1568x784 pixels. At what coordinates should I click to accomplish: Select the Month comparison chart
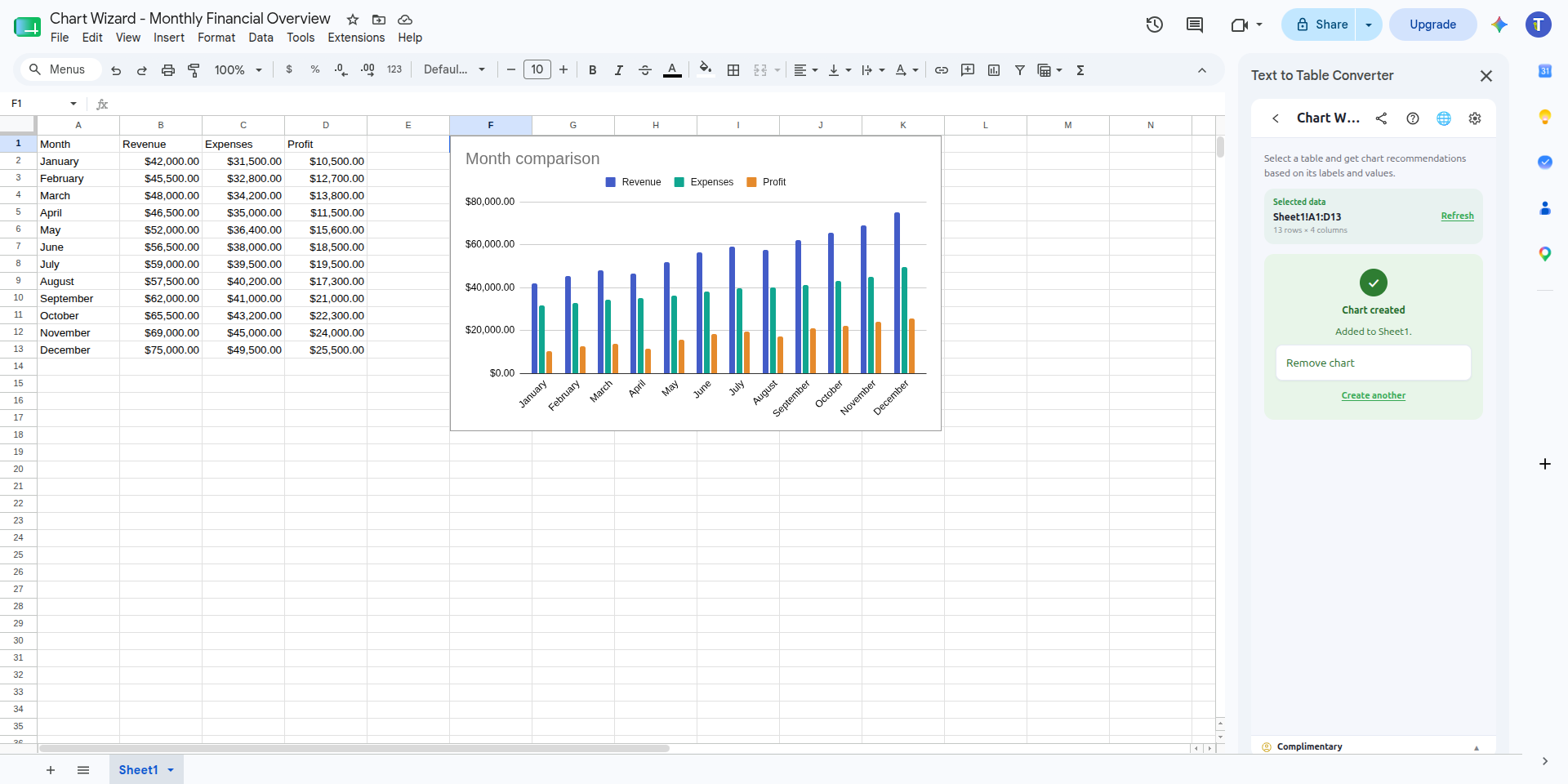point(696,283)
